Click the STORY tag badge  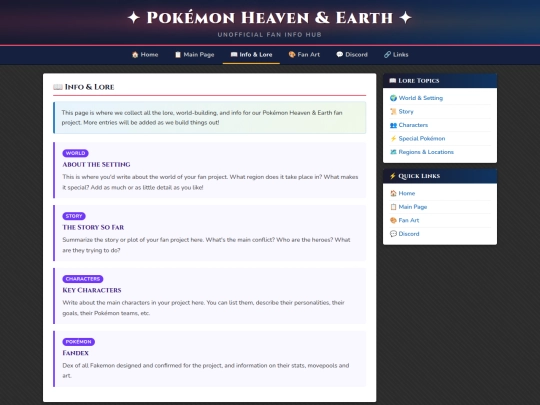pos(74,216)
